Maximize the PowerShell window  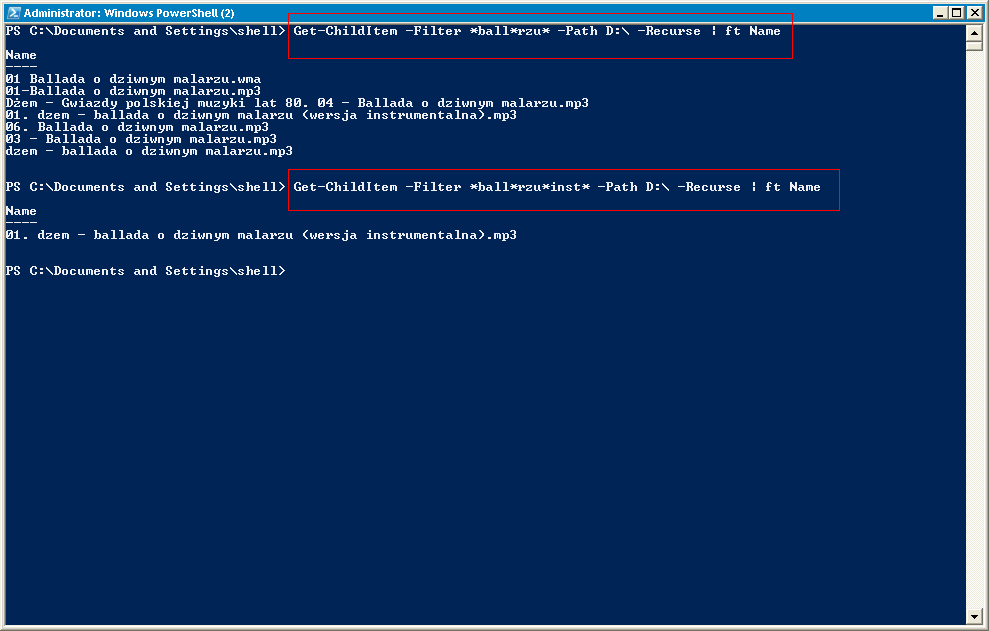pos(957,13)
